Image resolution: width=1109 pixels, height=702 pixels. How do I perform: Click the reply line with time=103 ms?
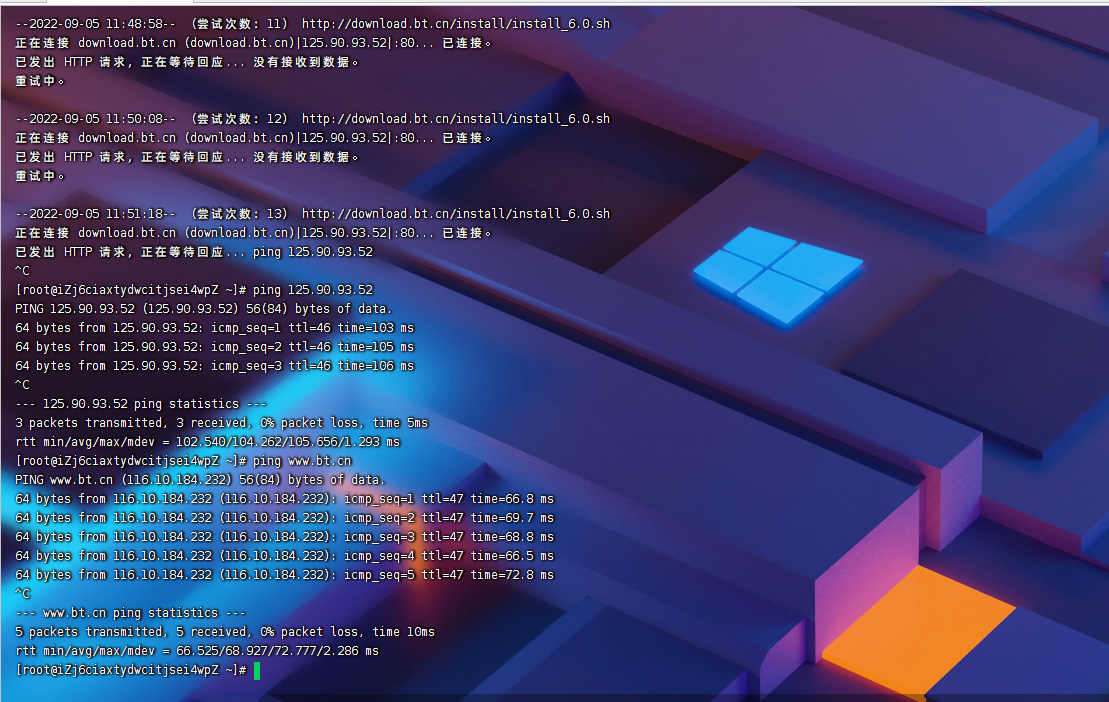(x=214, y=328)
